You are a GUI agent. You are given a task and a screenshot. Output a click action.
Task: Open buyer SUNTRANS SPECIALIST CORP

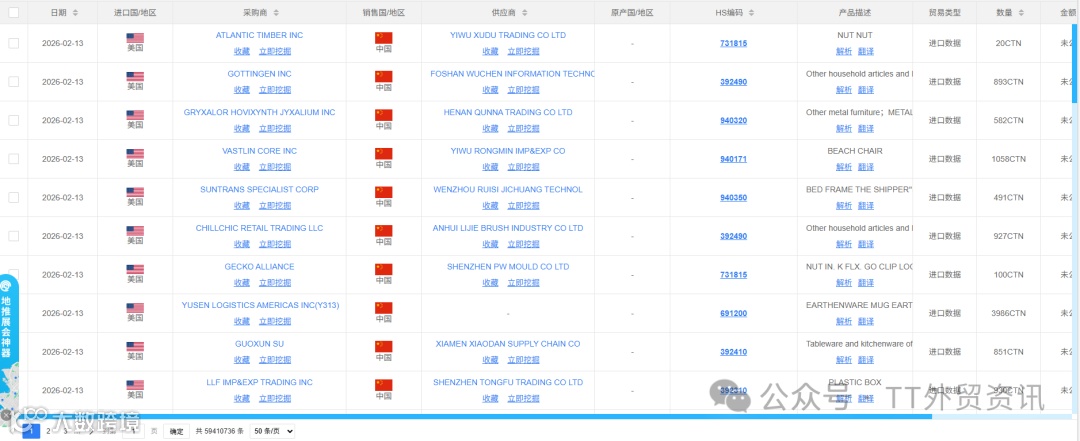tap(259, 189)
